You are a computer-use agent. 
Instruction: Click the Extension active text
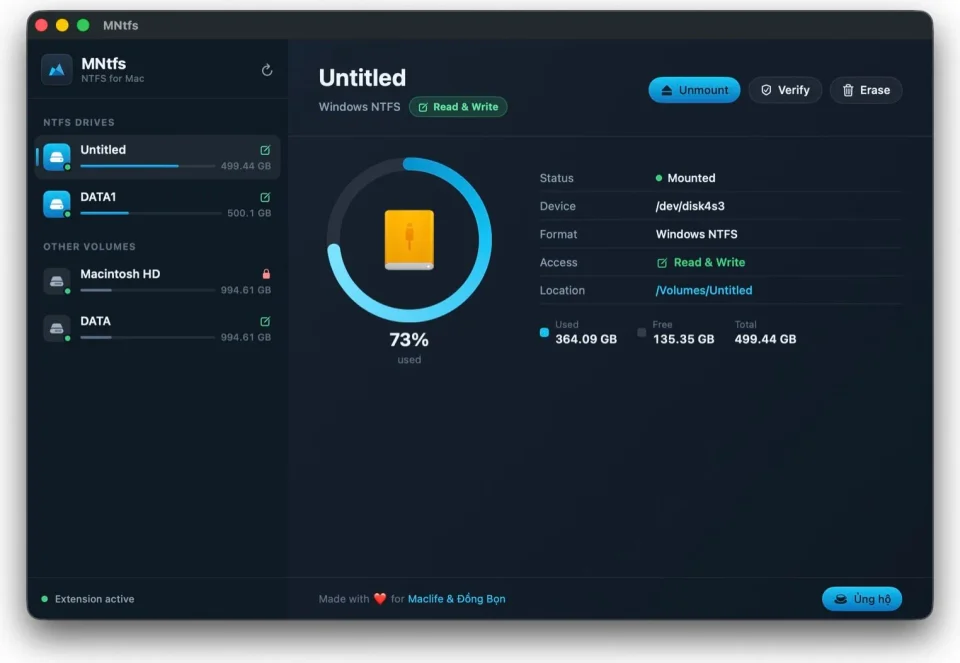click(94, 599)
